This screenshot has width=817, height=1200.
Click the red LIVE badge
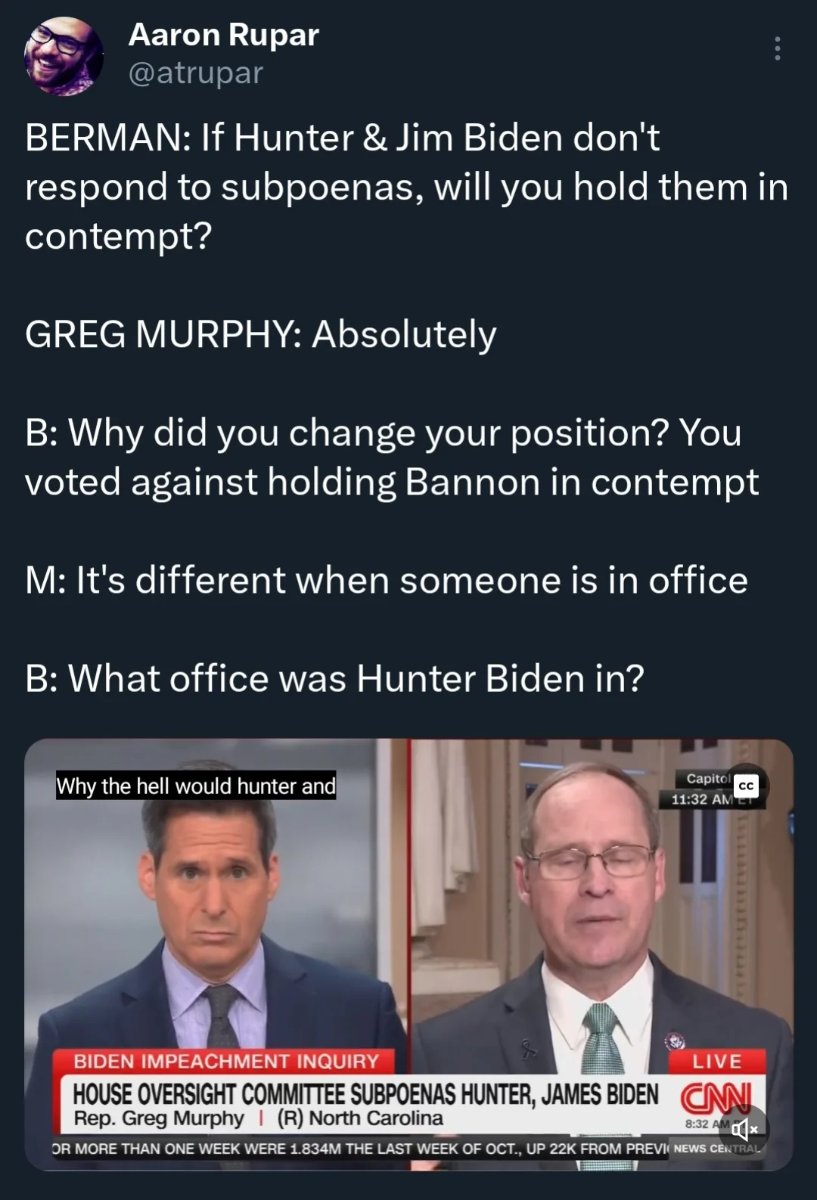[717, 1060]
